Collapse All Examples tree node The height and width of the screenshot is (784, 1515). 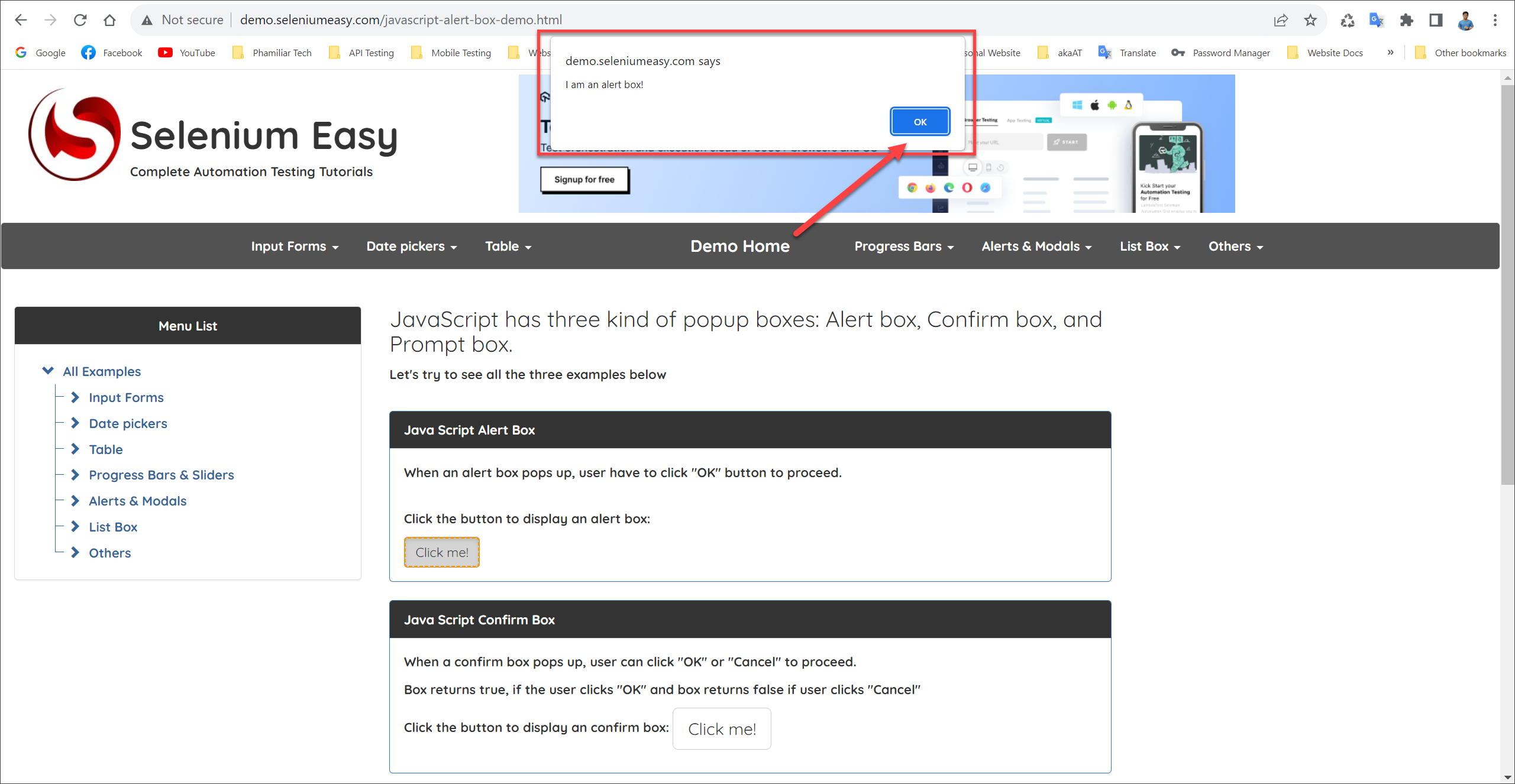(x=48, y=371)
